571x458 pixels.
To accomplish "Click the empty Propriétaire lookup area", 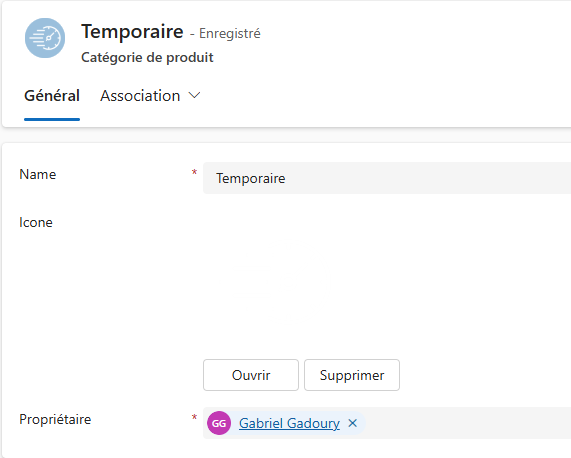I will (468, 423).
